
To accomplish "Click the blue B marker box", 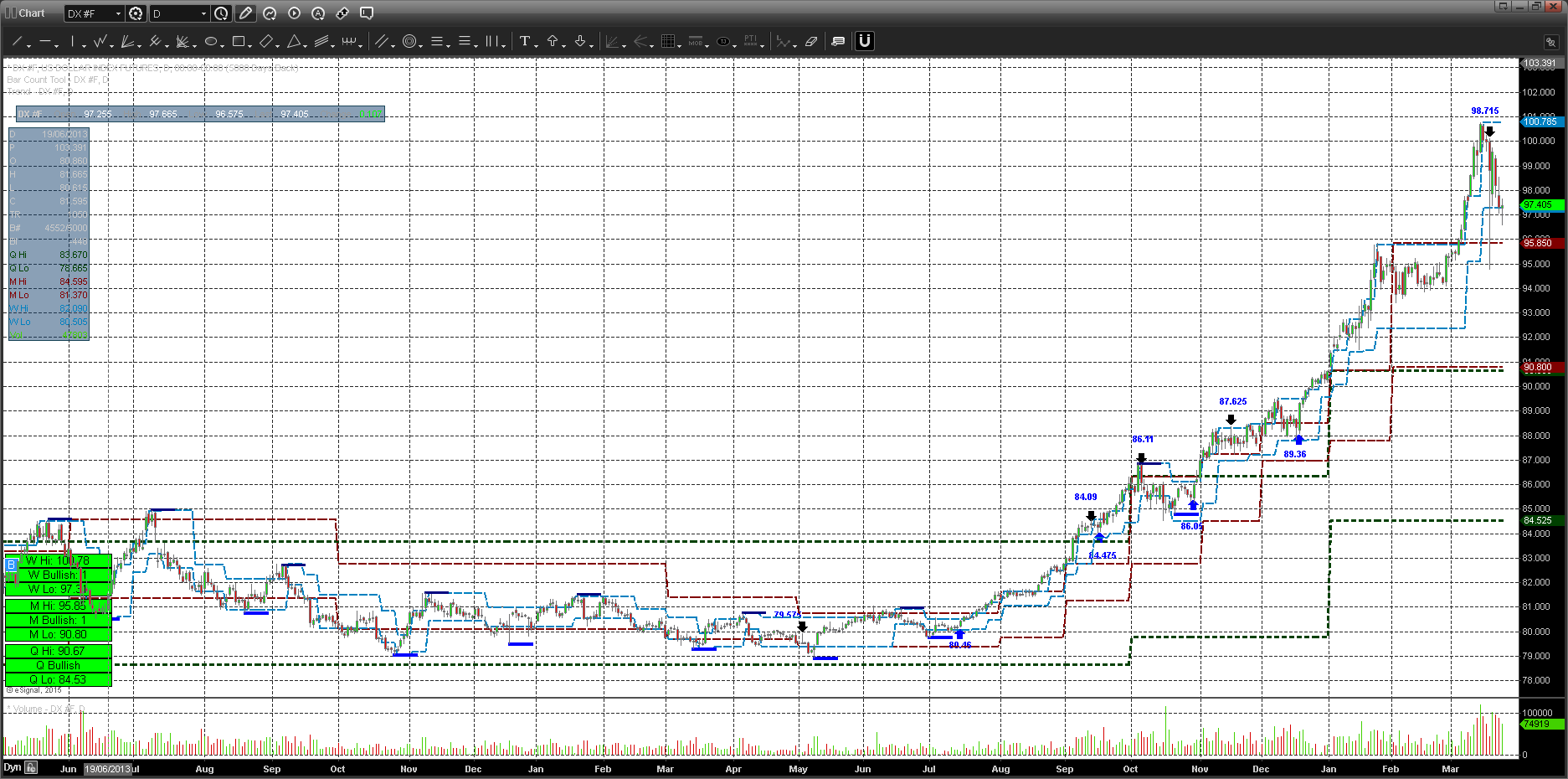I will pyautogui.click(x=11, y=565).
